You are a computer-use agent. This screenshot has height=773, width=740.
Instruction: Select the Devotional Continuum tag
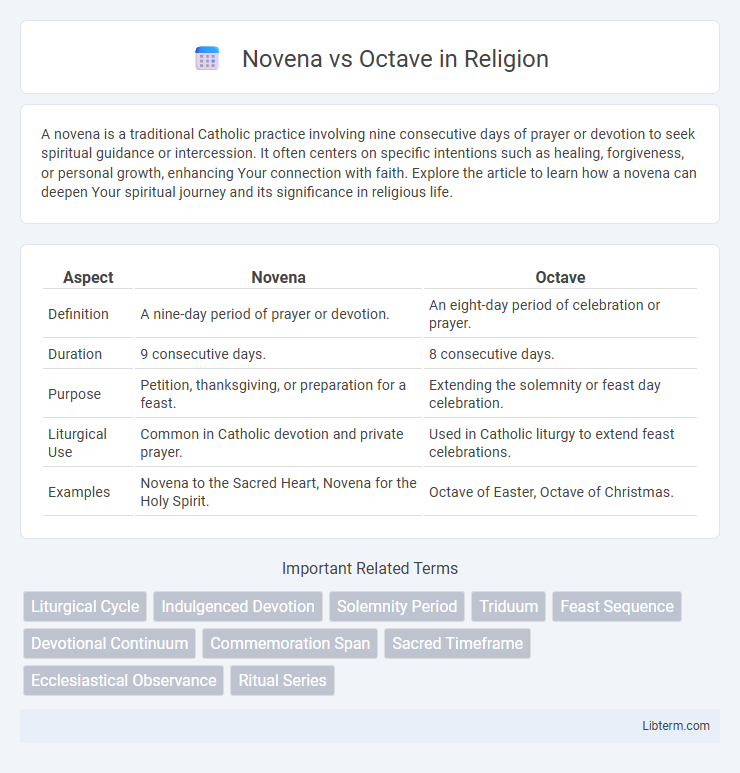109,643
